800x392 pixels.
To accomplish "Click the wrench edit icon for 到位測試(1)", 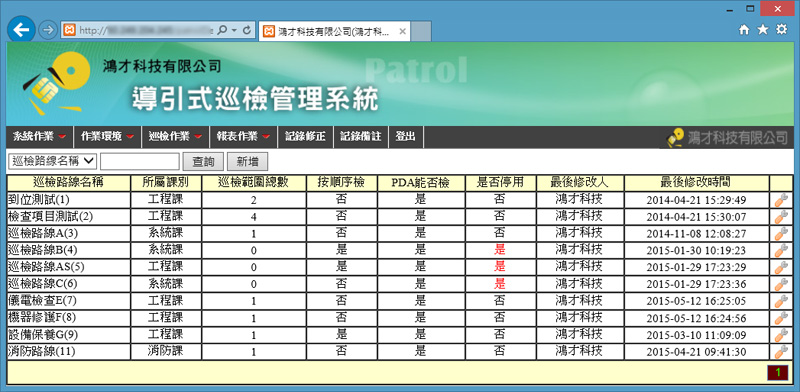I will pos(781,200).
